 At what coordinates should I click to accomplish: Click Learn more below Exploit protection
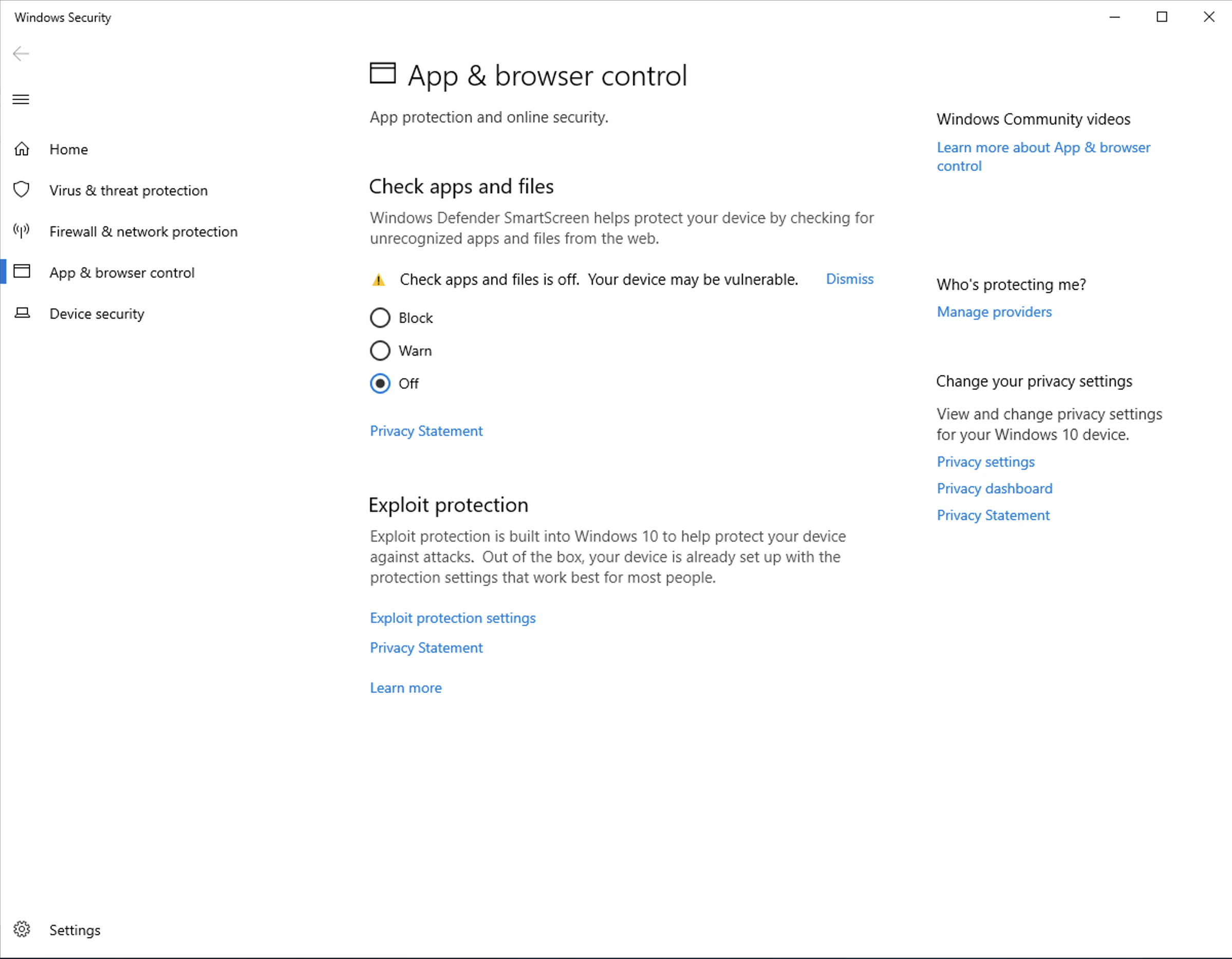point(406,688)
